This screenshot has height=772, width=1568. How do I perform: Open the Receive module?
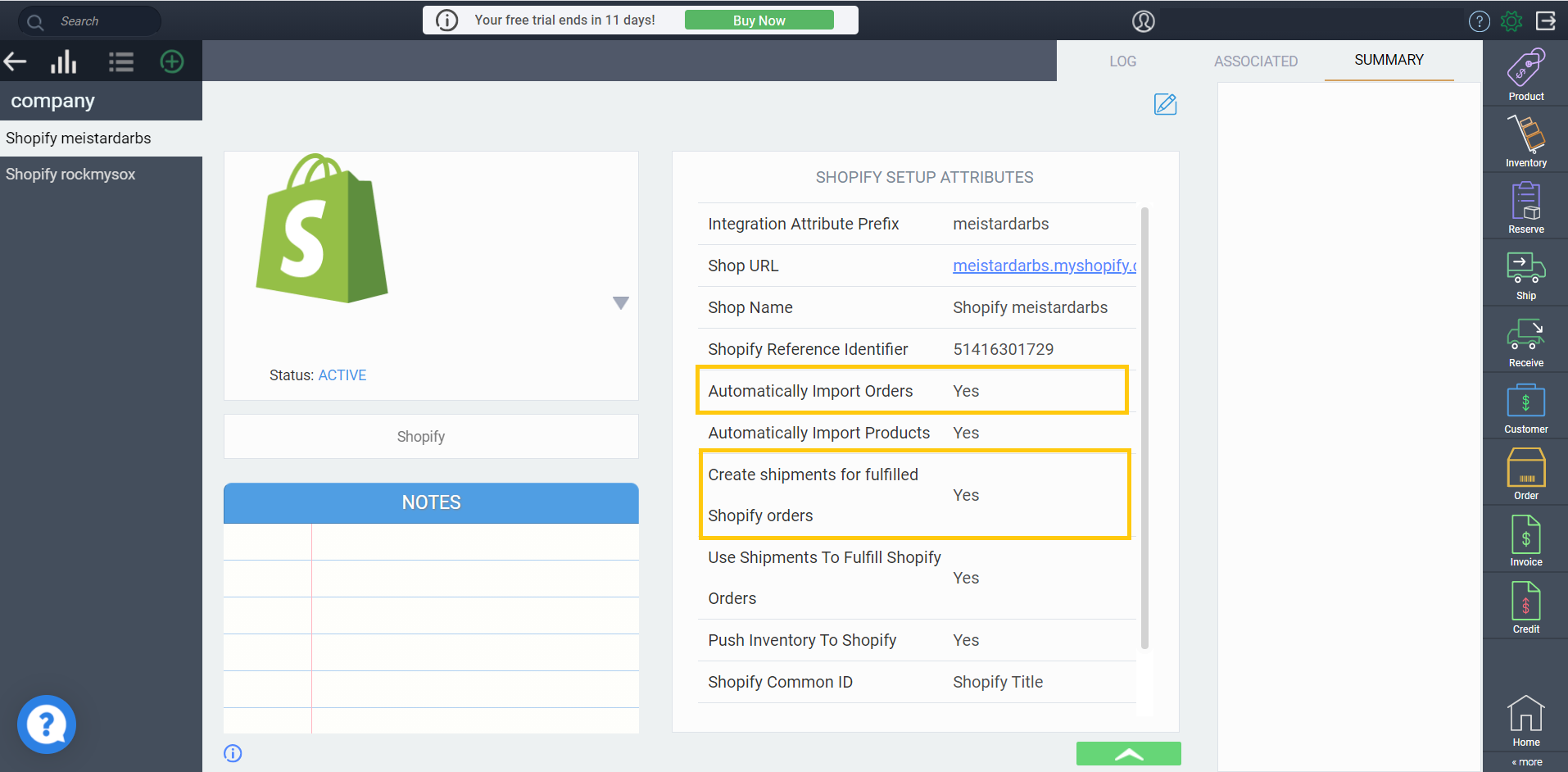(x=1525, y=340)
